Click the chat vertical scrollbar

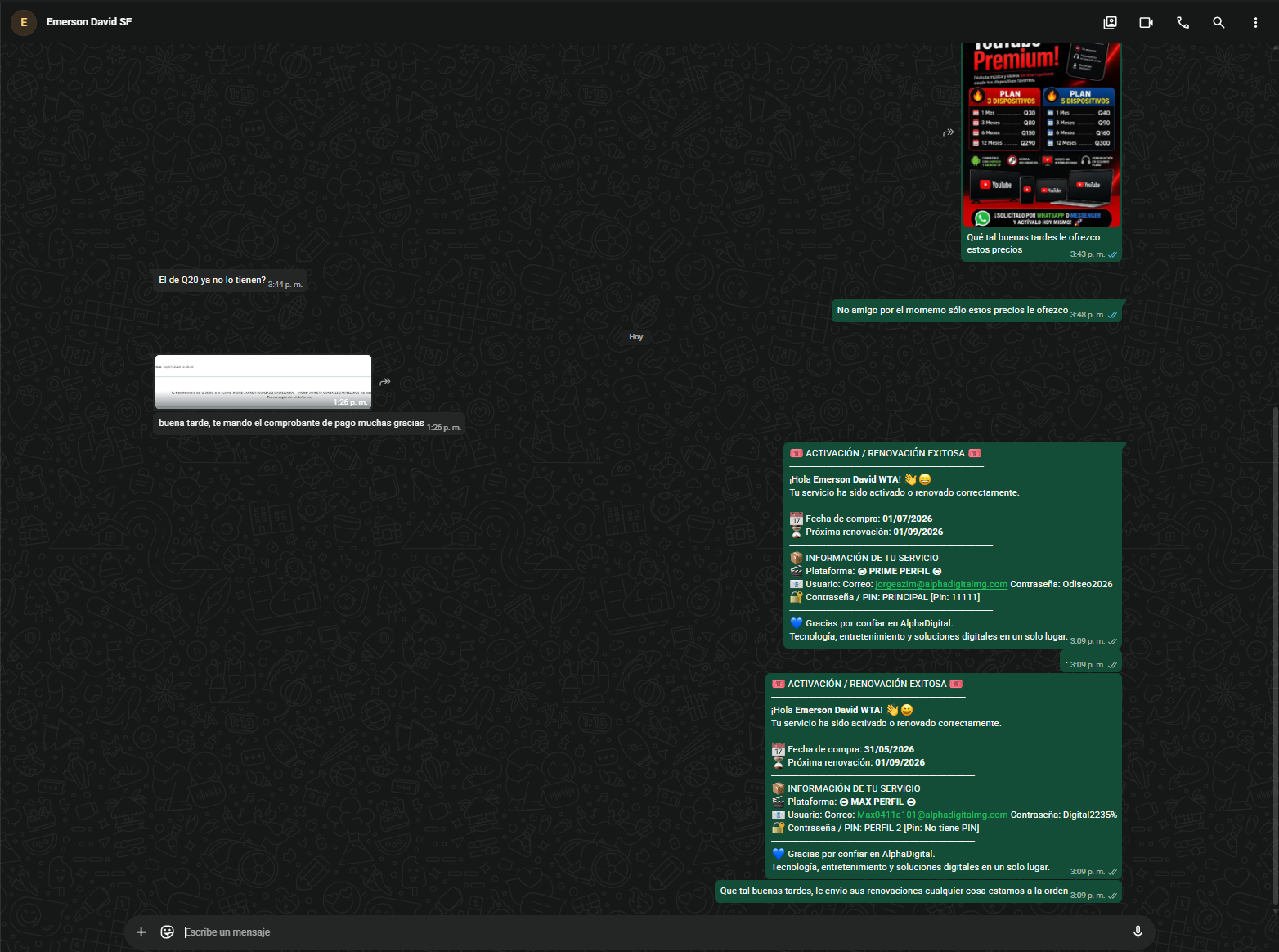[1275, 654]
